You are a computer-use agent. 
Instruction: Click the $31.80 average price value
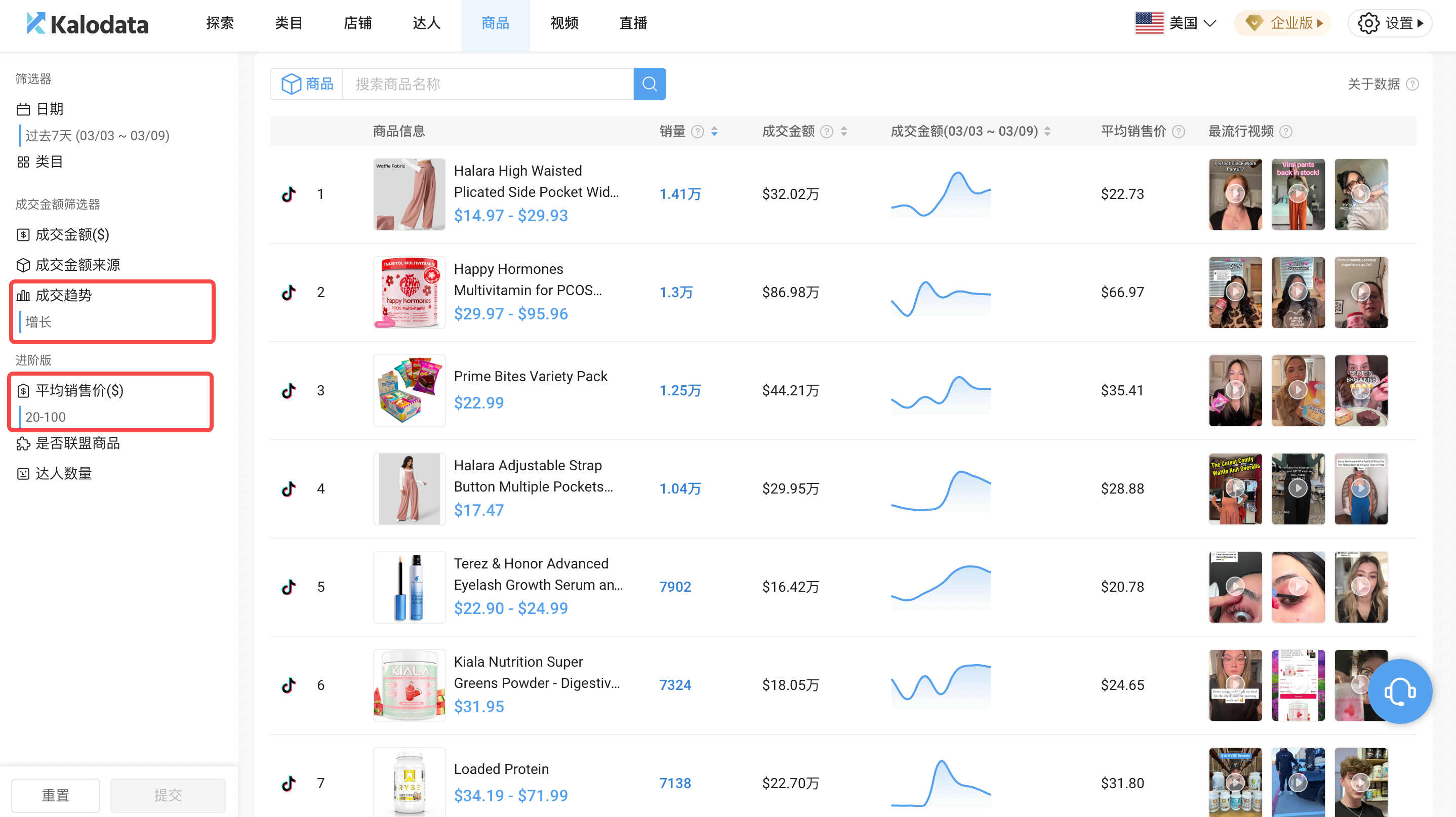[x=1122, y=783]
